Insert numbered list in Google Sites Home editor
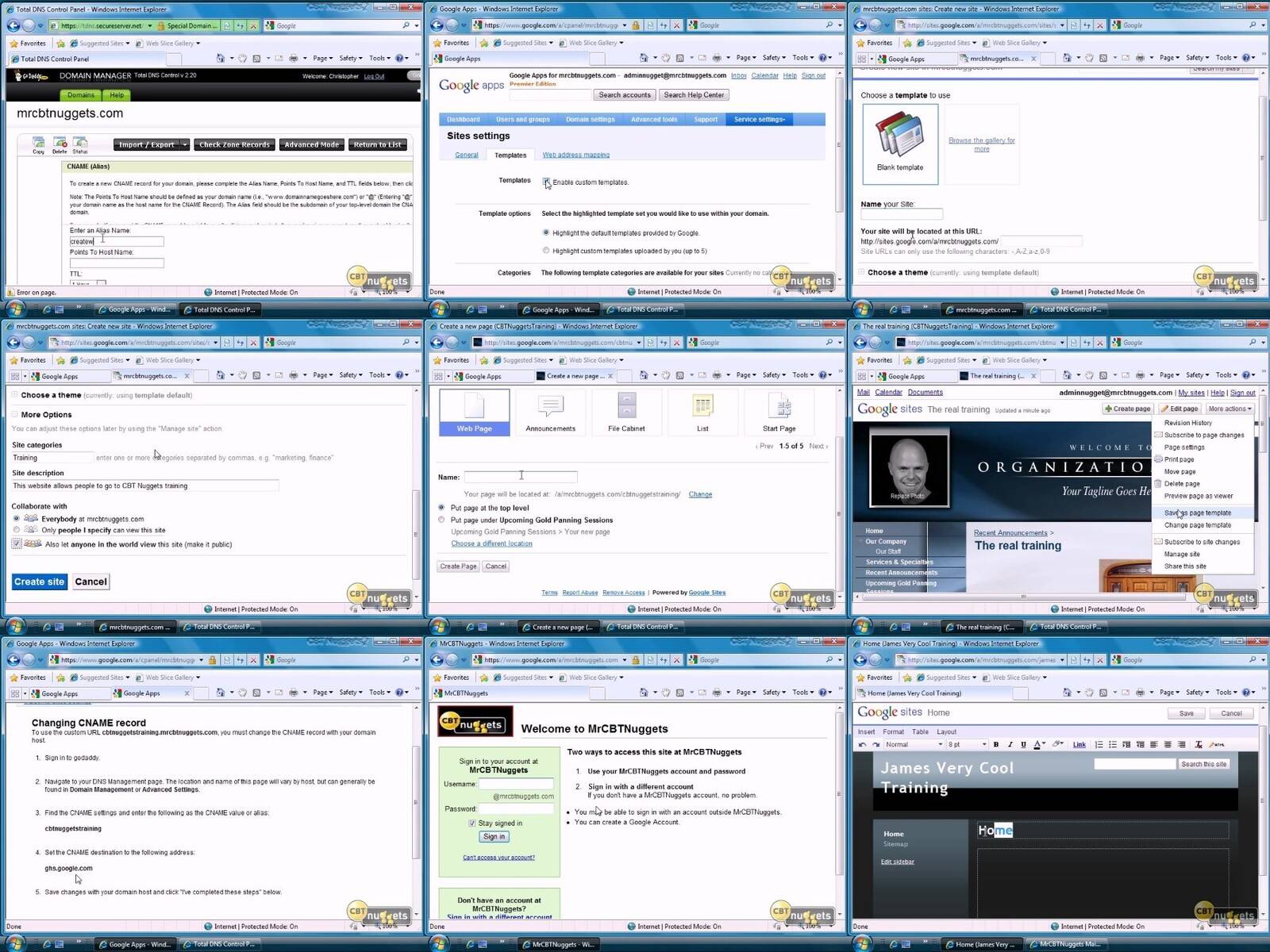Screen dimensions: 1270x952 (x=1099, y=744)
